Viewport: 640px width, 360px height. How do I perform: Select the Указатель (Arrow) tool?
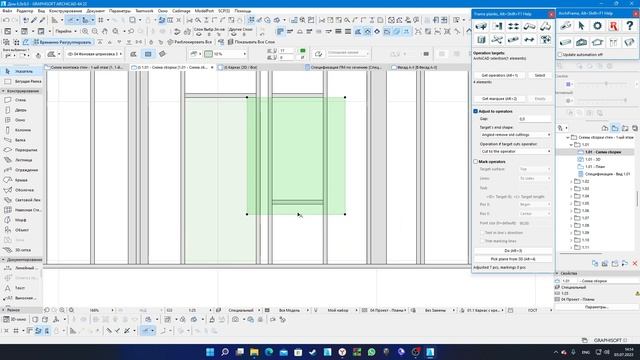21,71
